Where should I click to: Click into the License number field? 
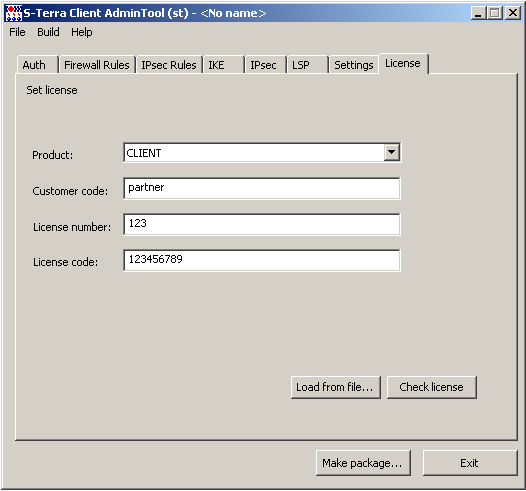pos(262,224)
